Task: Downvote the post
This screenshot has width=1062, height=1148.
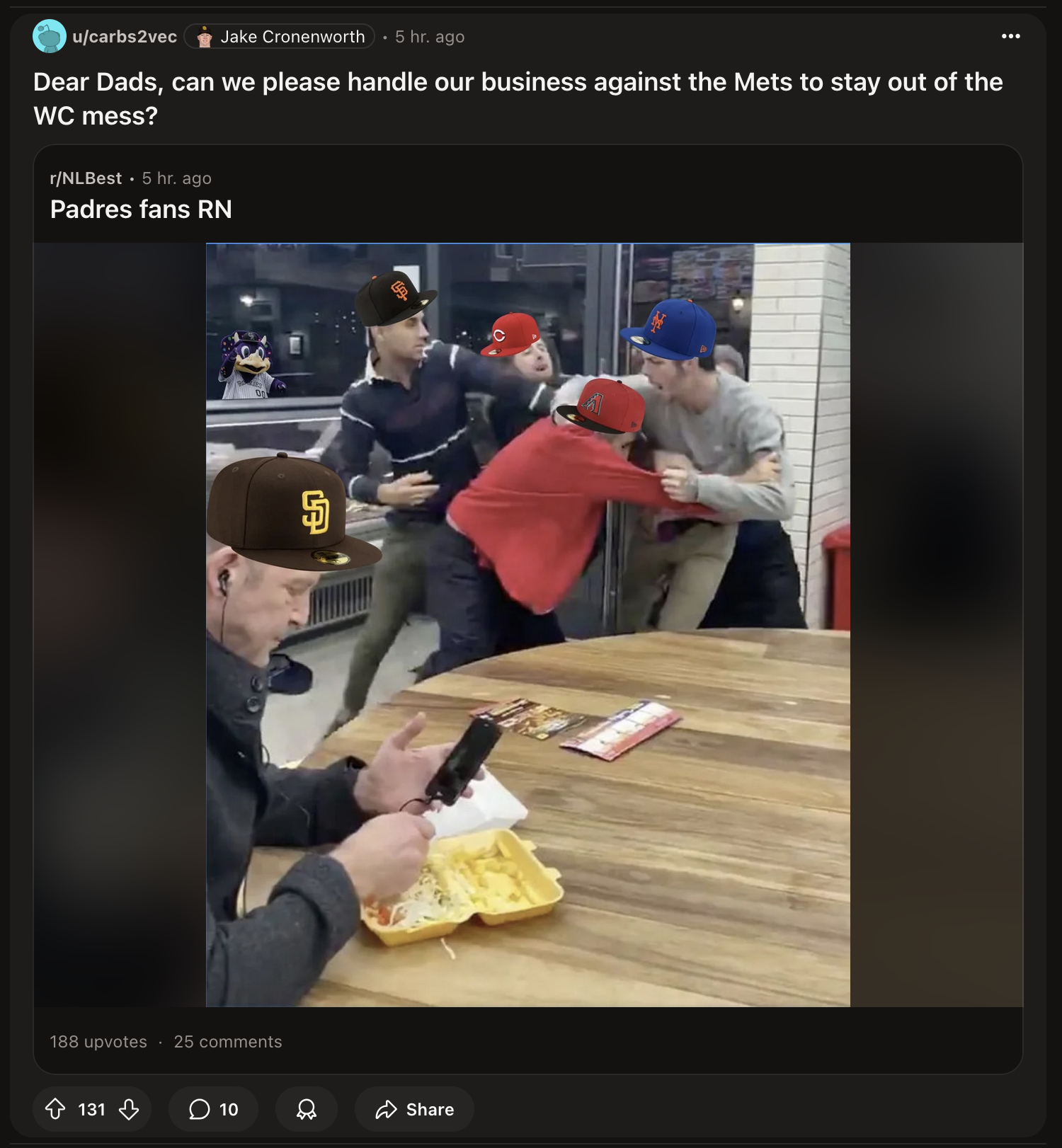Action: (x=129, y=1109)
